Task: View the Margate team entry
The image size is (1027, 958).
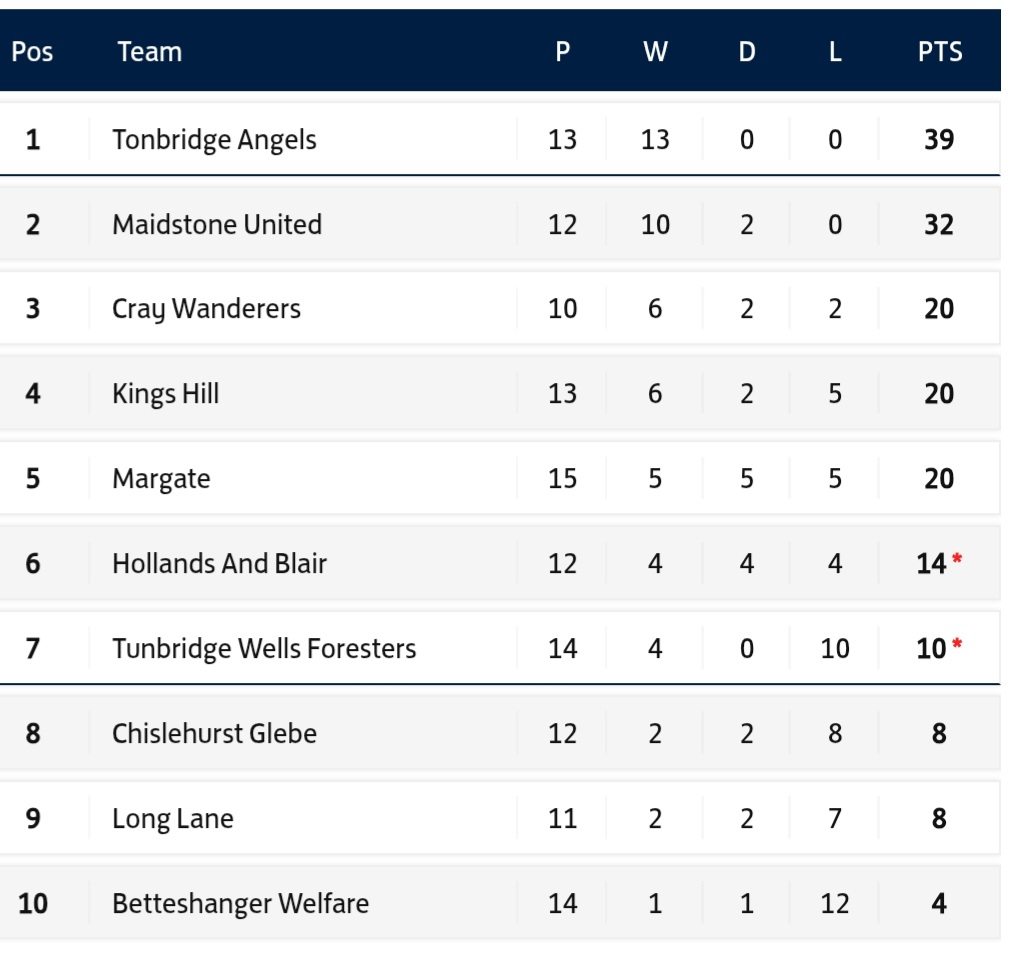Action: click(161, 479)
